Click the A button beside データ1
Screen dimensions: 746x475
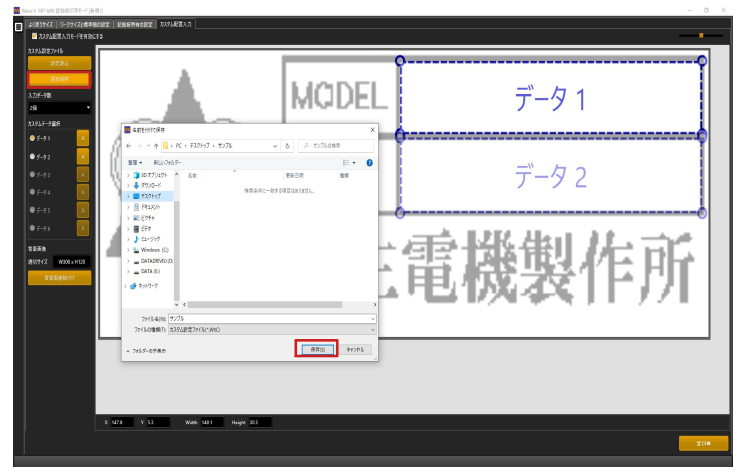click(x=83, y=139)
